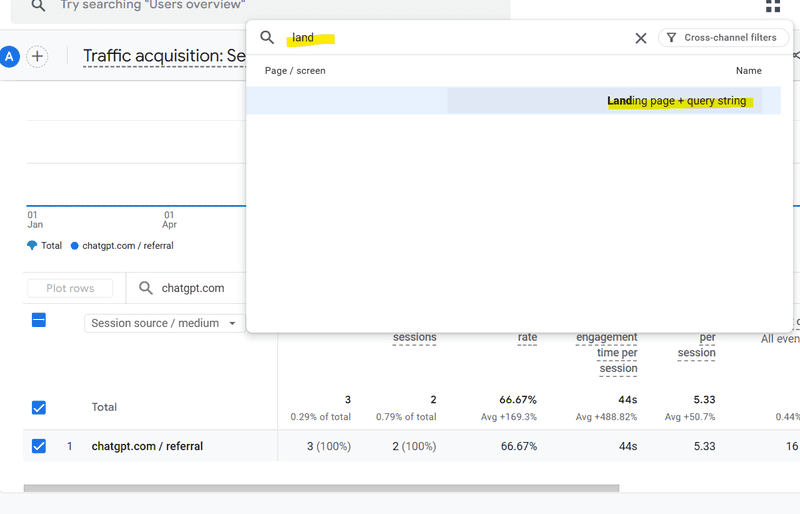Open Cross-channel filters
Image resolution: width=800 pixels, height=514 pixels.
[x=723, y=38]
